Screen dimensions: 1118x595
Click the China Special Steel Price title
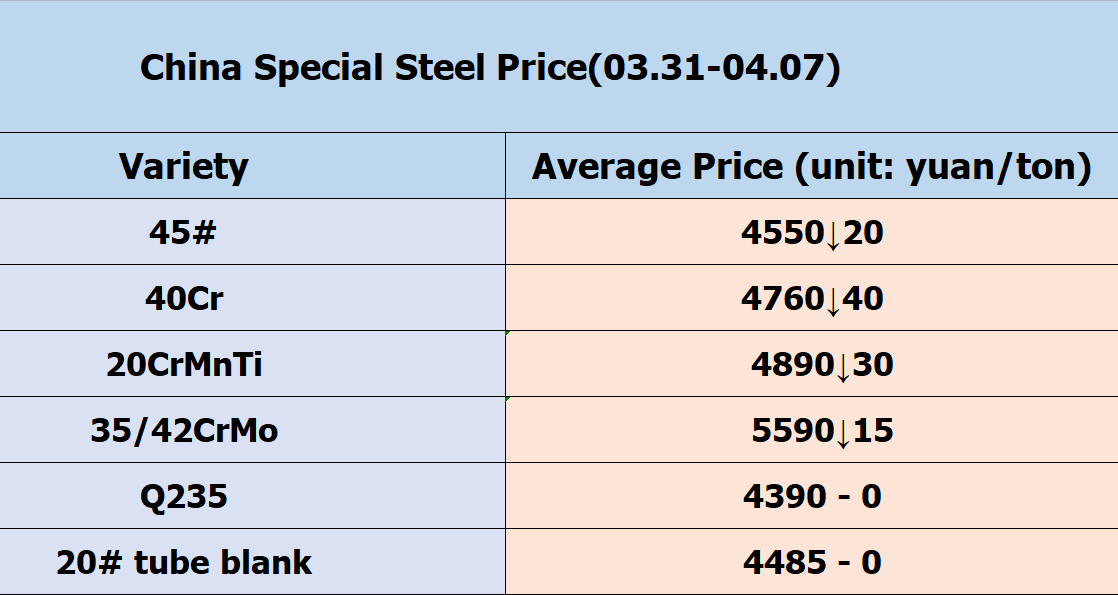click(x=490, y=68)
